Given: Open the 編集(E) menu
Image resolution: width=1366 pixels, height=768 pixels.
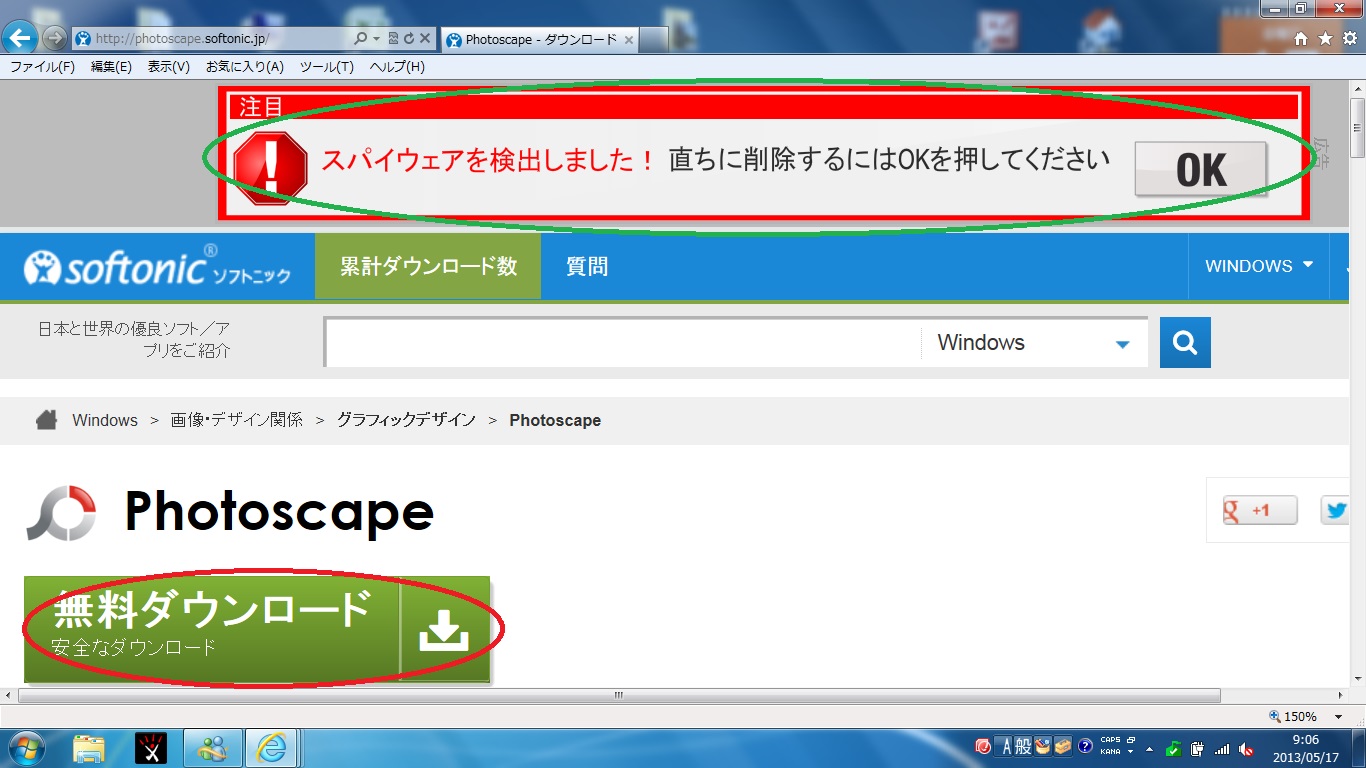Looking at the screenshot, I should pyautogui.click(x=111, y=67).
